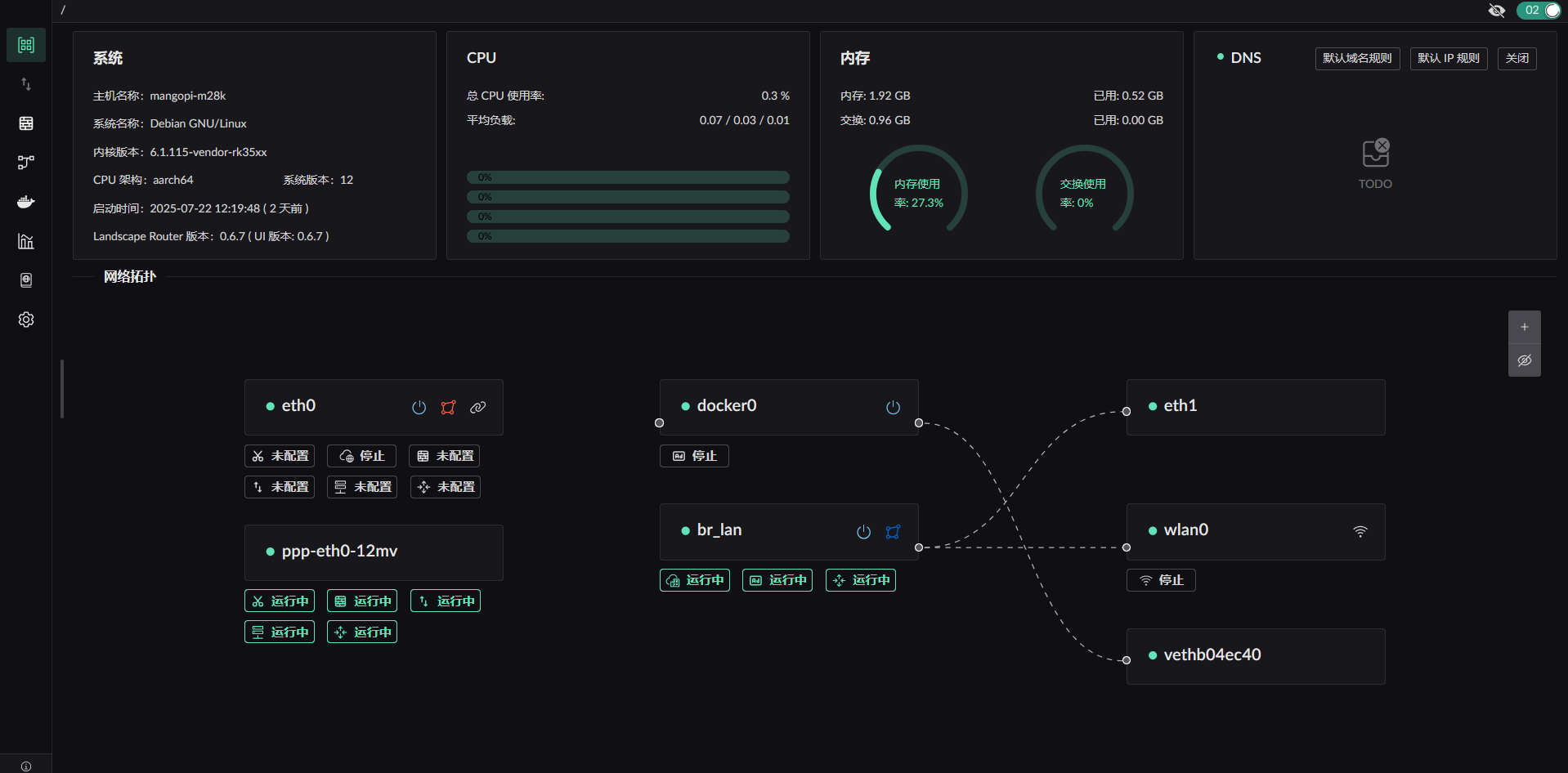
Task: Click br_lan route-cross 运行中 badge
Action: click(x=861, y=580)
